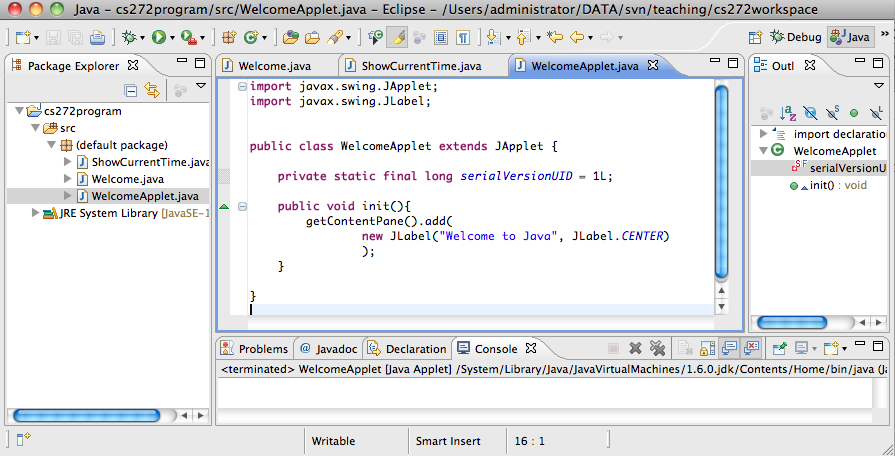The width and height of the screenshot is (895, 456).
Task: Open a New Console View icon
Action: pyautogui.click(x=832, y=348)
